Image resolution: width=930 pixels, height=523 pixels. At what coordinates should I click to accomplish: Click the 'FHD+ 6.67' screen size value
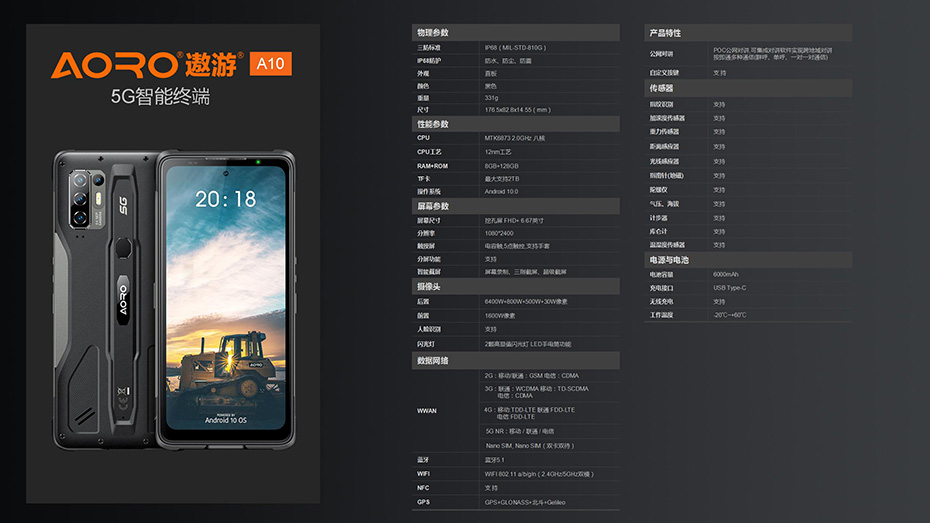(x=514, y=221)
